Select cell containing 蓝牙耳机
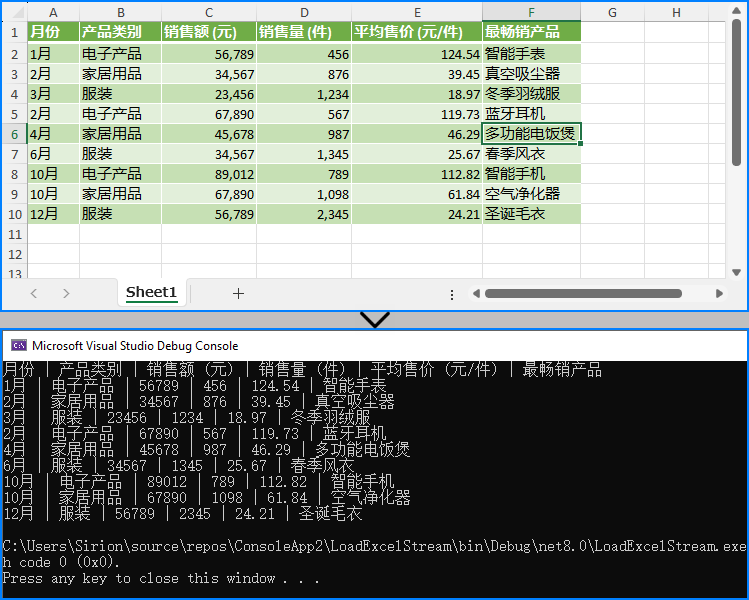Screen dimensions: 749x600 (x=532, y=114)
